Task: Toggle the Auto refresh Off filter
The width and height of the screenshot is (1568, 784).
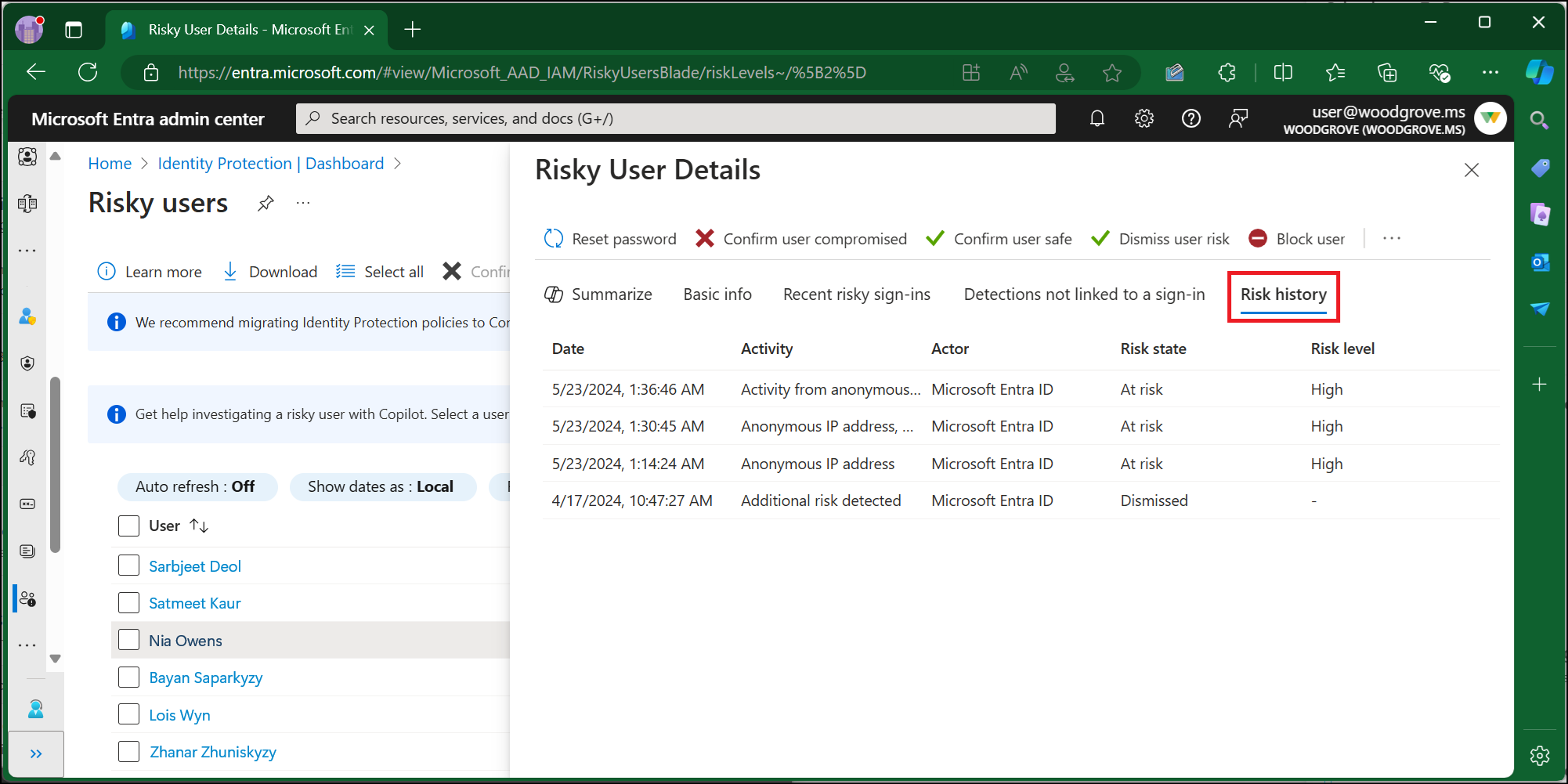Action: (x=196, y=486)
